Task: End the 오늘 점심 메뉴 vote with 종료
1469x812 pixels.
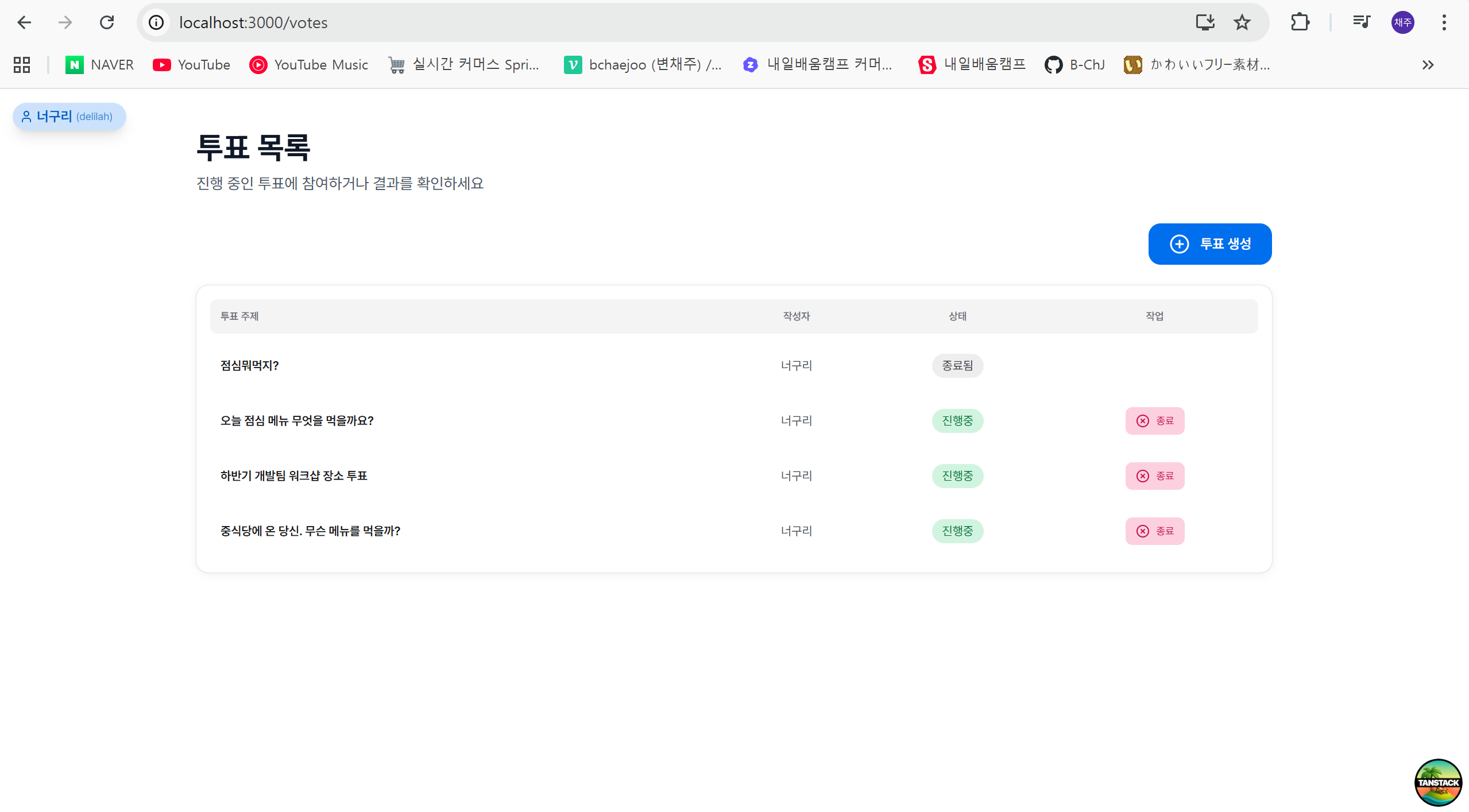Action: pos(1154,421)
